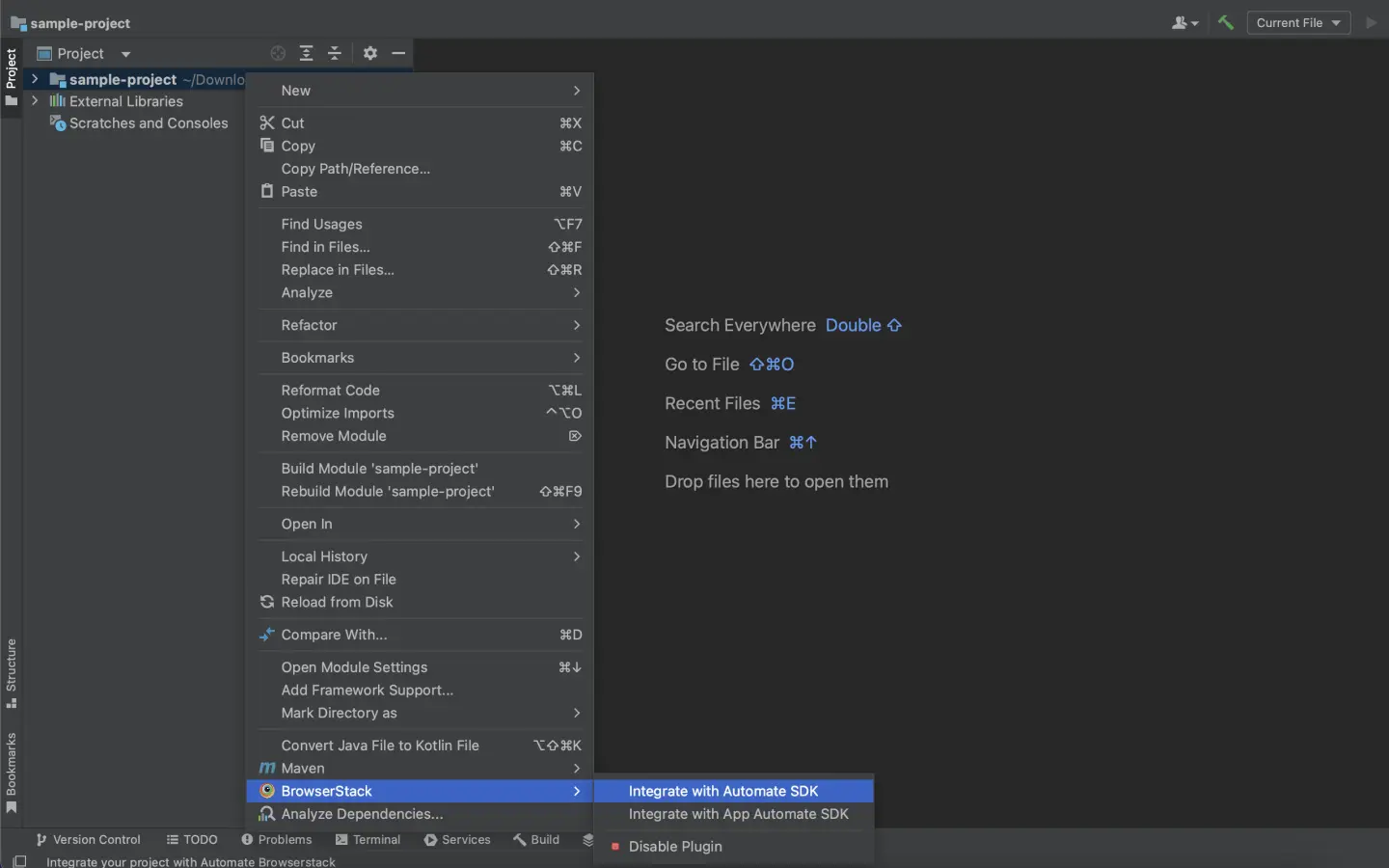The image size is (1389, 868).
Task: Click the Build project hammer icon
Action: pos(1226,22)
